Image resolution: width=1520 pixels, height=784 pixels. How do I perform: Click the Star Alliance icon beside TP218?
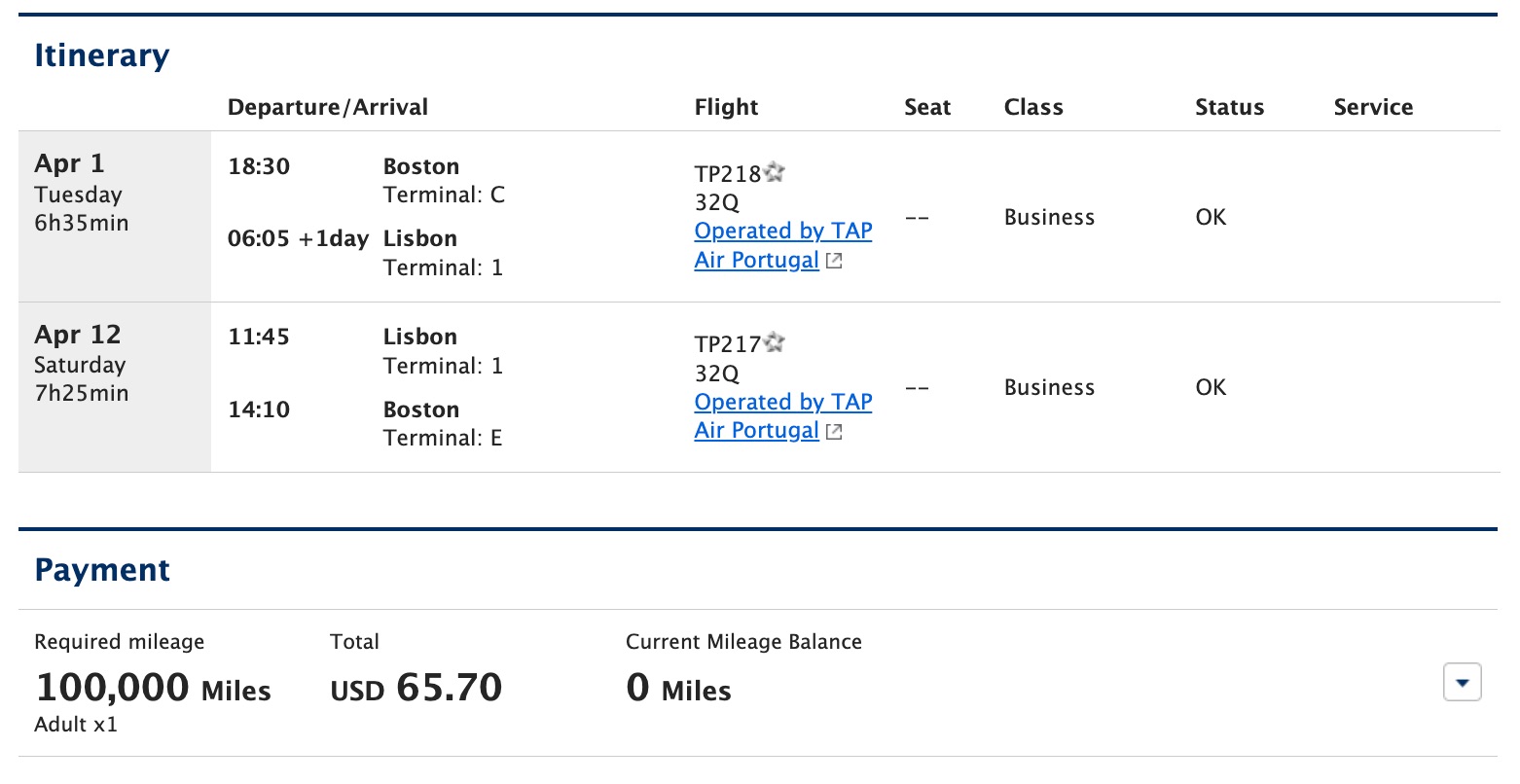click(775, 171)
